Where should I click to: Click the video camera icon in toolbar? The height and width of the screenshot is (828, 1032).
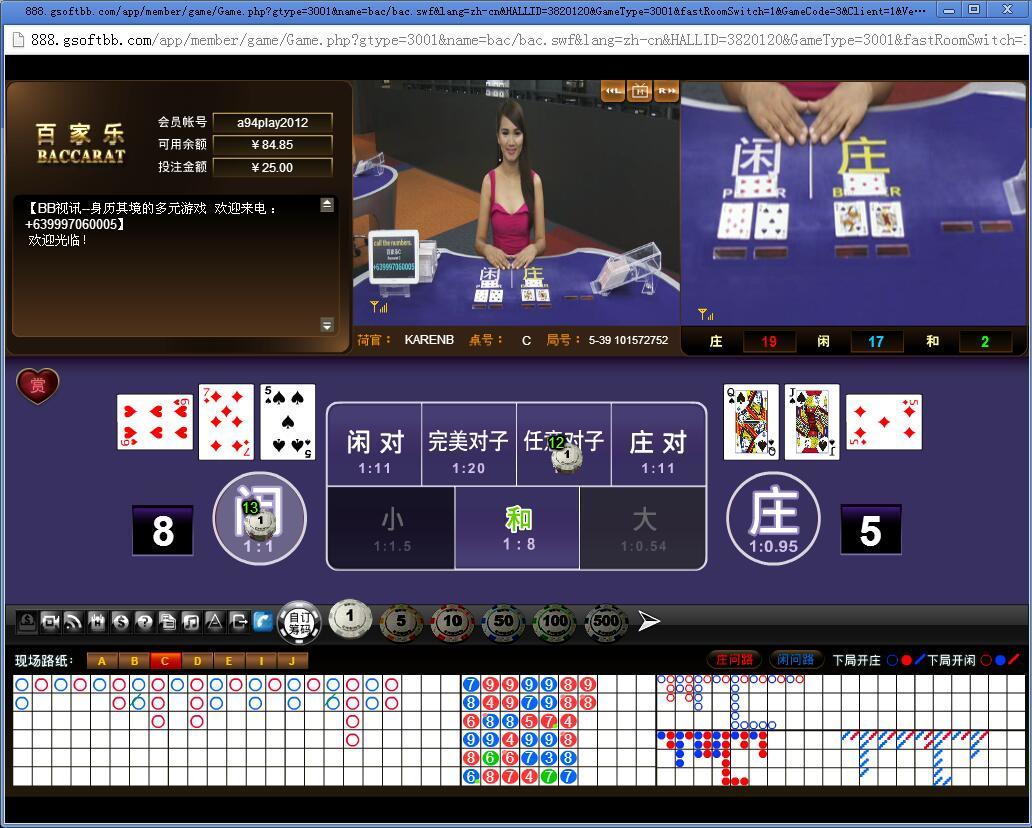pyautogui.click(x=50, y=622)
